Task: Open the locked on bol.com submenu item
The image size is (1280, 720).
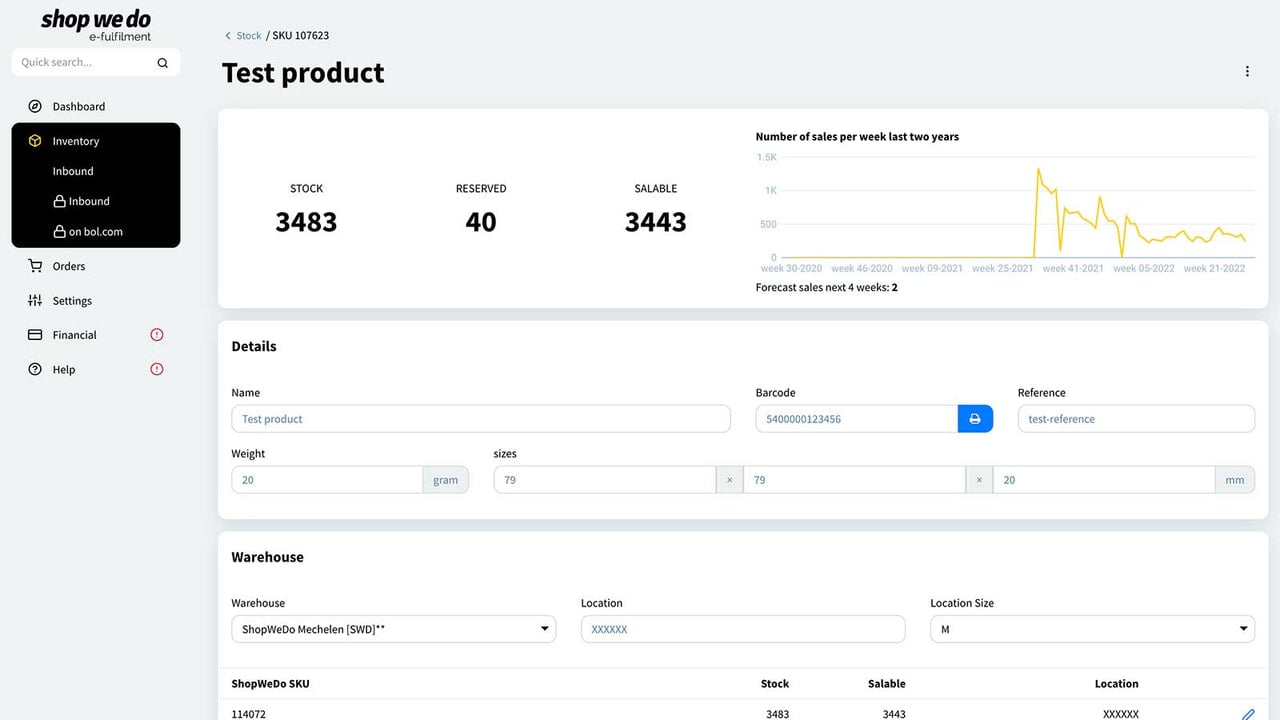Action: click(88, 231)
